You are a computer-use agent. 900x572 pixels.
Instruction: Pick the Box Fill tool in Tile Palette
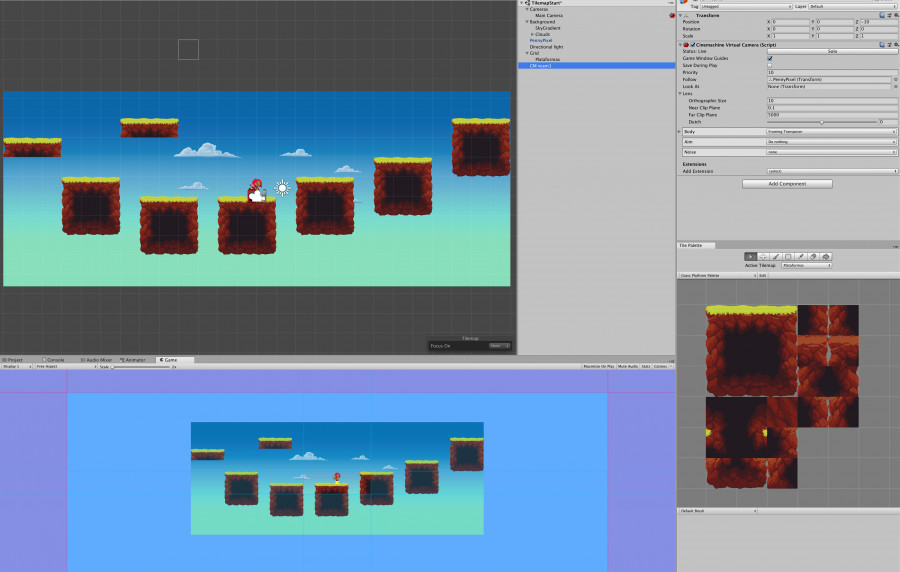click(788, 256)
